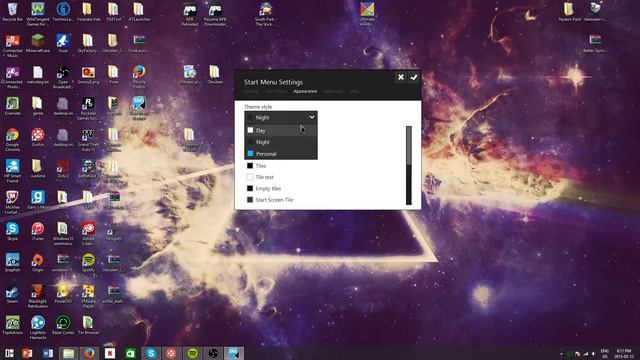640x360 pixels.
Task: Switch to the Appearance tab
Action: 305,91
